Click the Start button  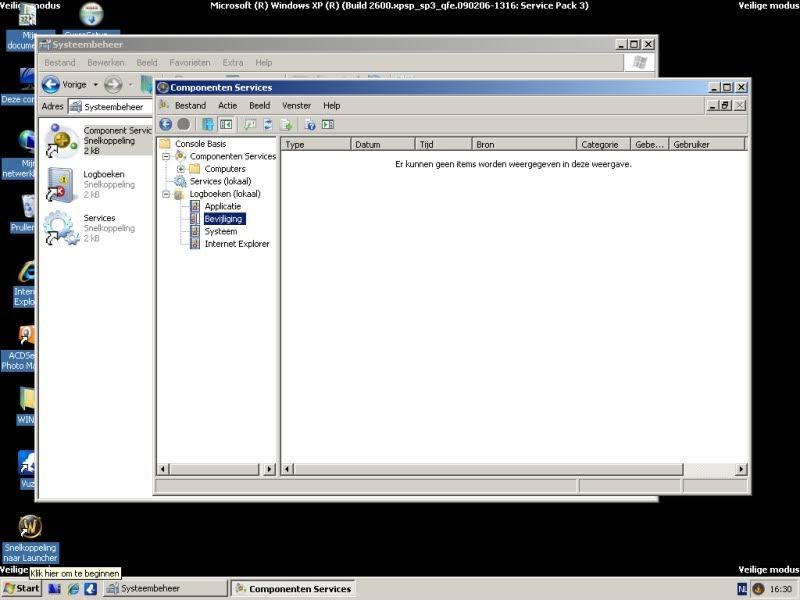(x=21, y=589)
